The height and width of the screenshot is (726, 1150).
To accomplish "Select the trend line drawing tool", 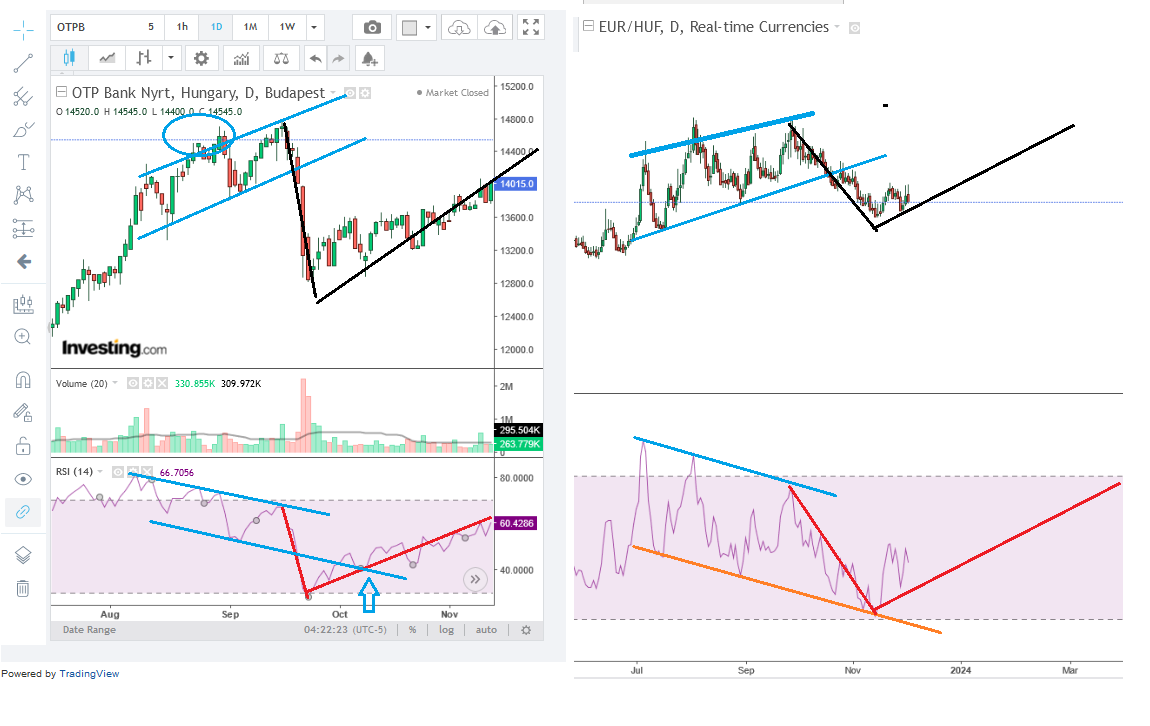I will point(22,64).
